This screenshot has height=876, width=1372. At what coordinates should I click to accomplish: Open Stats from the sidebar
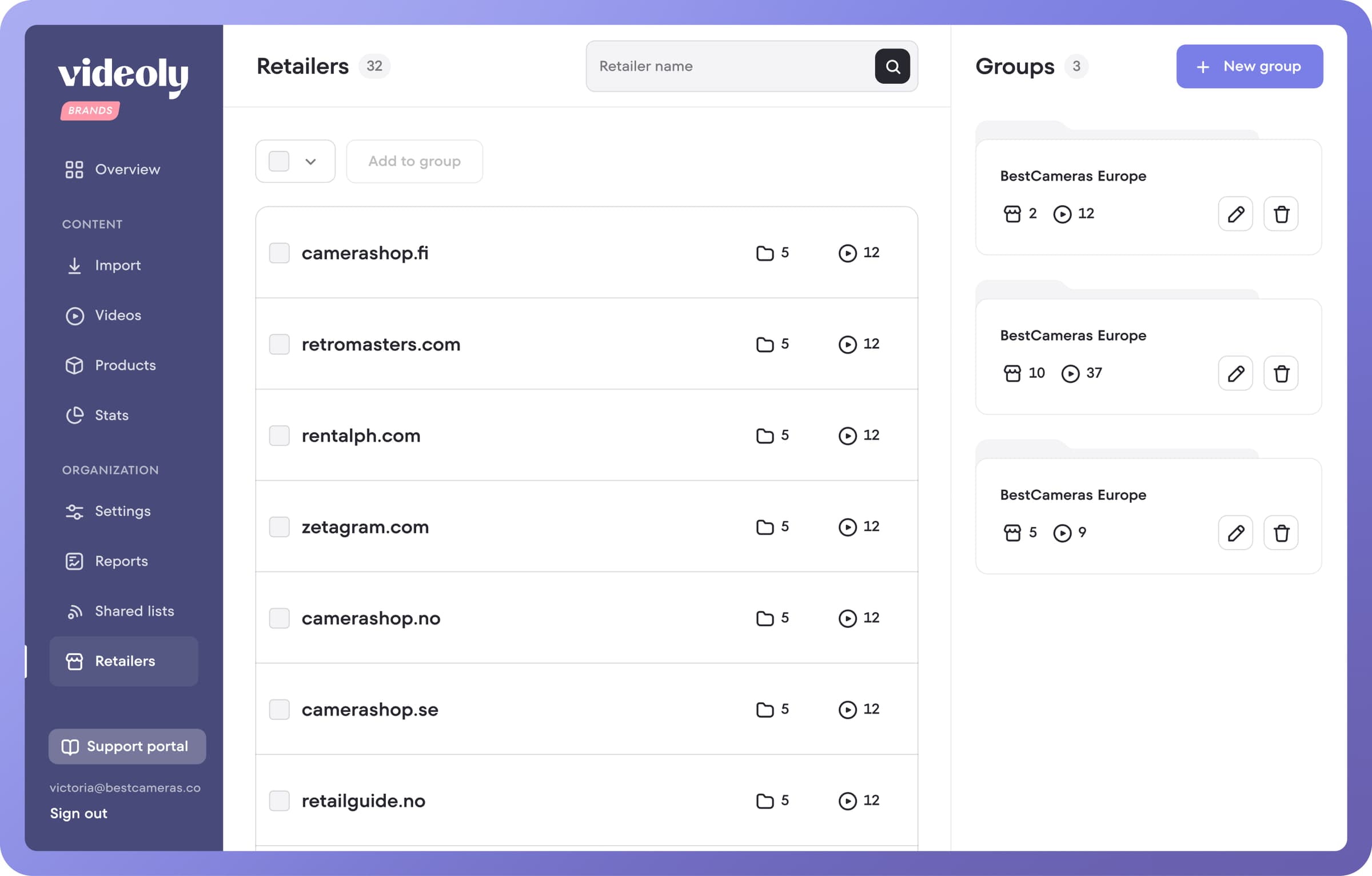click(97, 415)
